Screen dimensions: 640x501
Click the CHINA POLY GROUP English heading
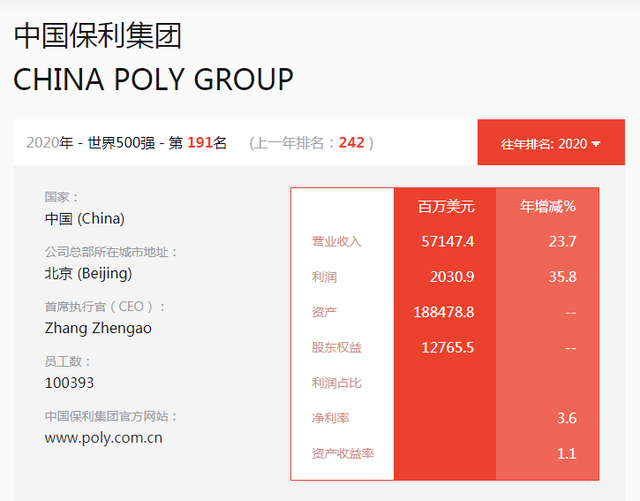[153, 79]
